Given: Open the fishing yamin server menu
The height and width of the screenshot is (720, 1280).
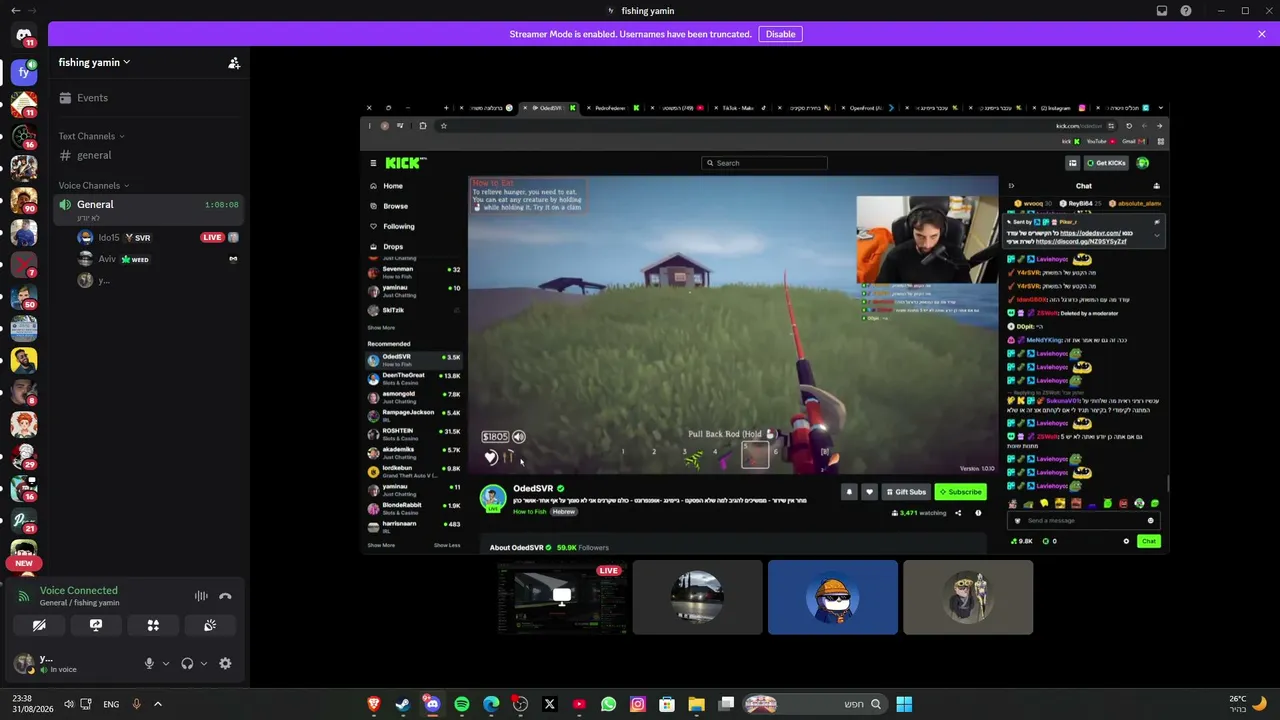Looking at the screenshot, I should coord(94,62).
